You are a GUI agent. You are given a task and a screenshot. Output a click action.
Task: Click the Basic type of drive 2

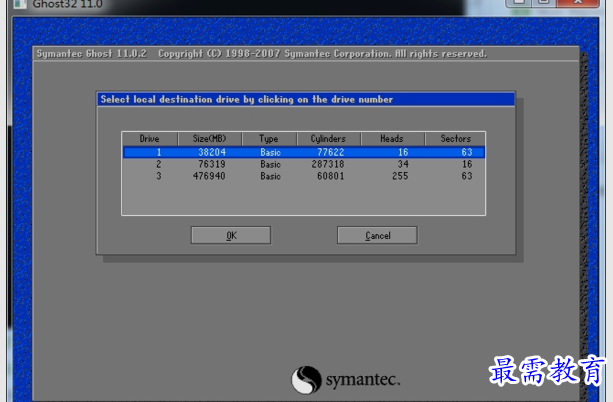[x=271, y=164]
